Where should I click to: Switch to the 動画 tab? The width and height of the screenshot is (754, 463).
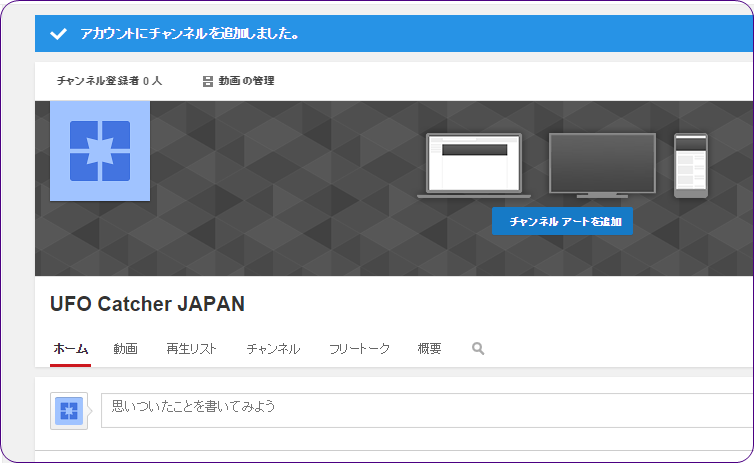coord(126,349)
